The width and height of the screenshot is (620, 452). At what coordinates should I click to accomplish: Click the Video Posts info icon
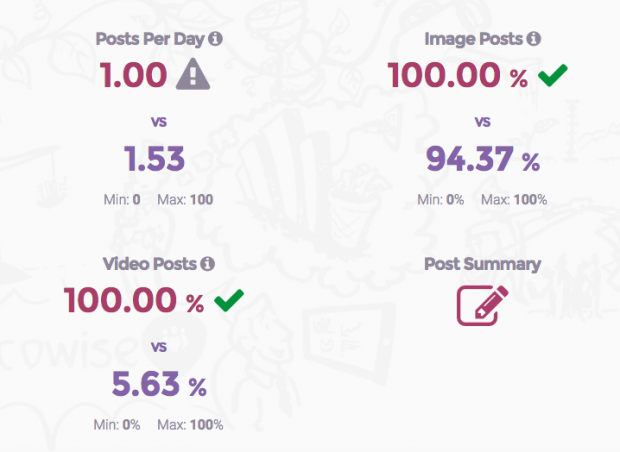(x=207, y=263)
